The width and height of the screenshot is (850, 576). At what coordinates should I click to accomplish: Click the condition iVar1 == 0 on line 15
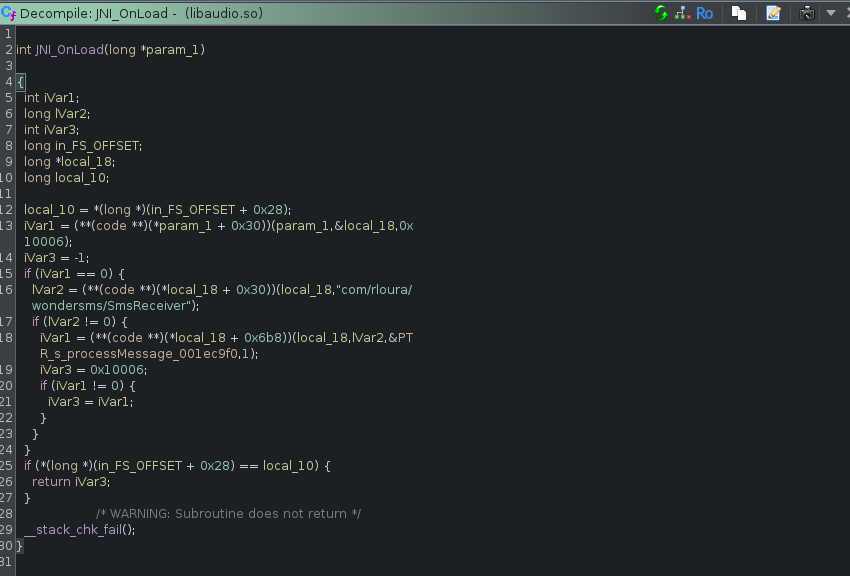(73, 274)
